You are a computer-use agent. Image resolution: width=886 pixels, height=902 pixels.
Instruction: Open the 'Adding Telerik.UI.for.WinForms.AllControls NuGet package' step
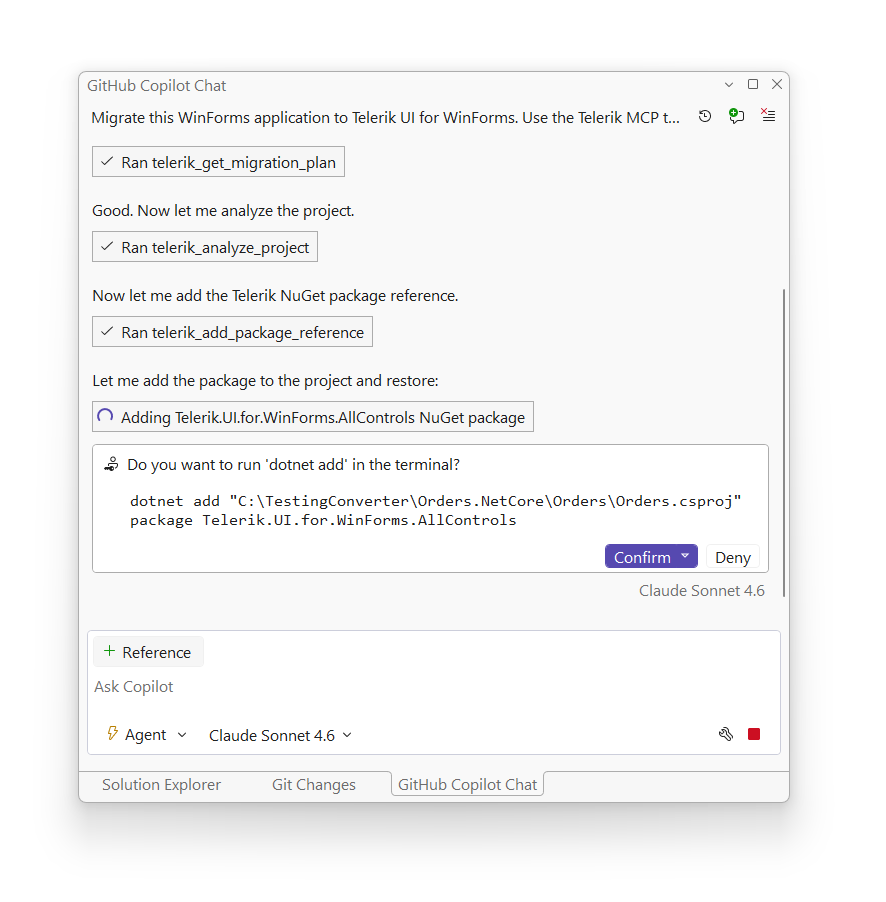pyautogui.click(x=313, y=417)
